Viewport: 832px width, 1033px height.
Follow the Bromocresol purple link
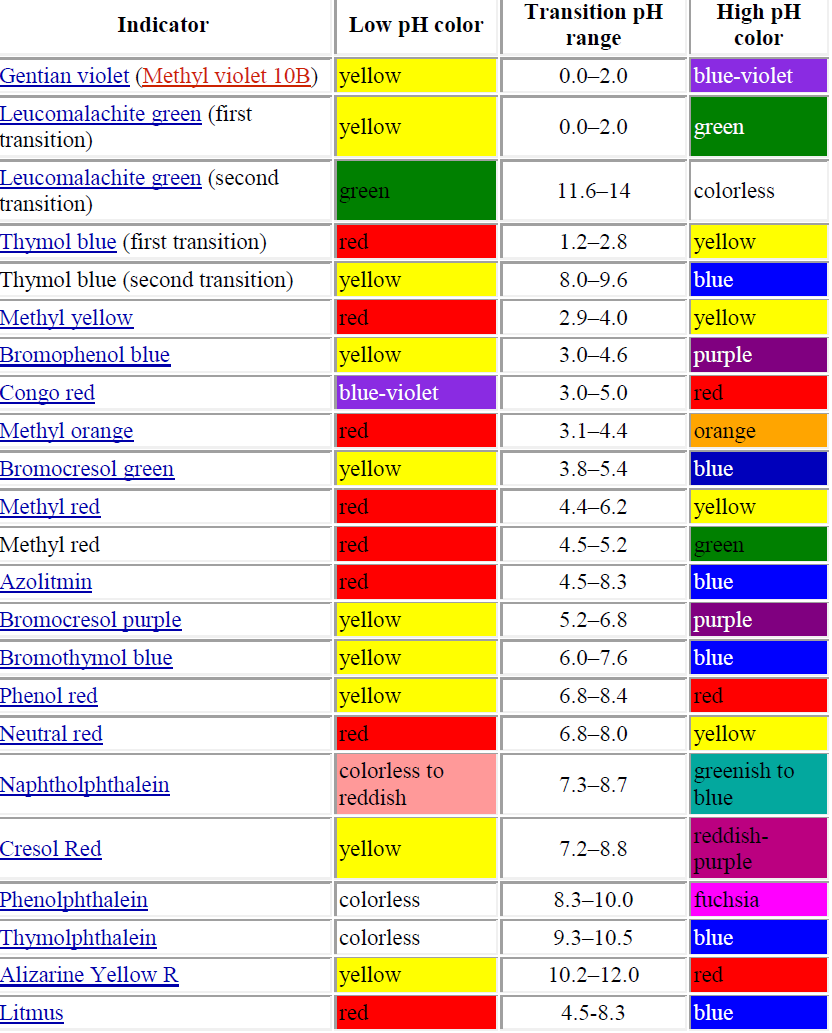(90, 620)
